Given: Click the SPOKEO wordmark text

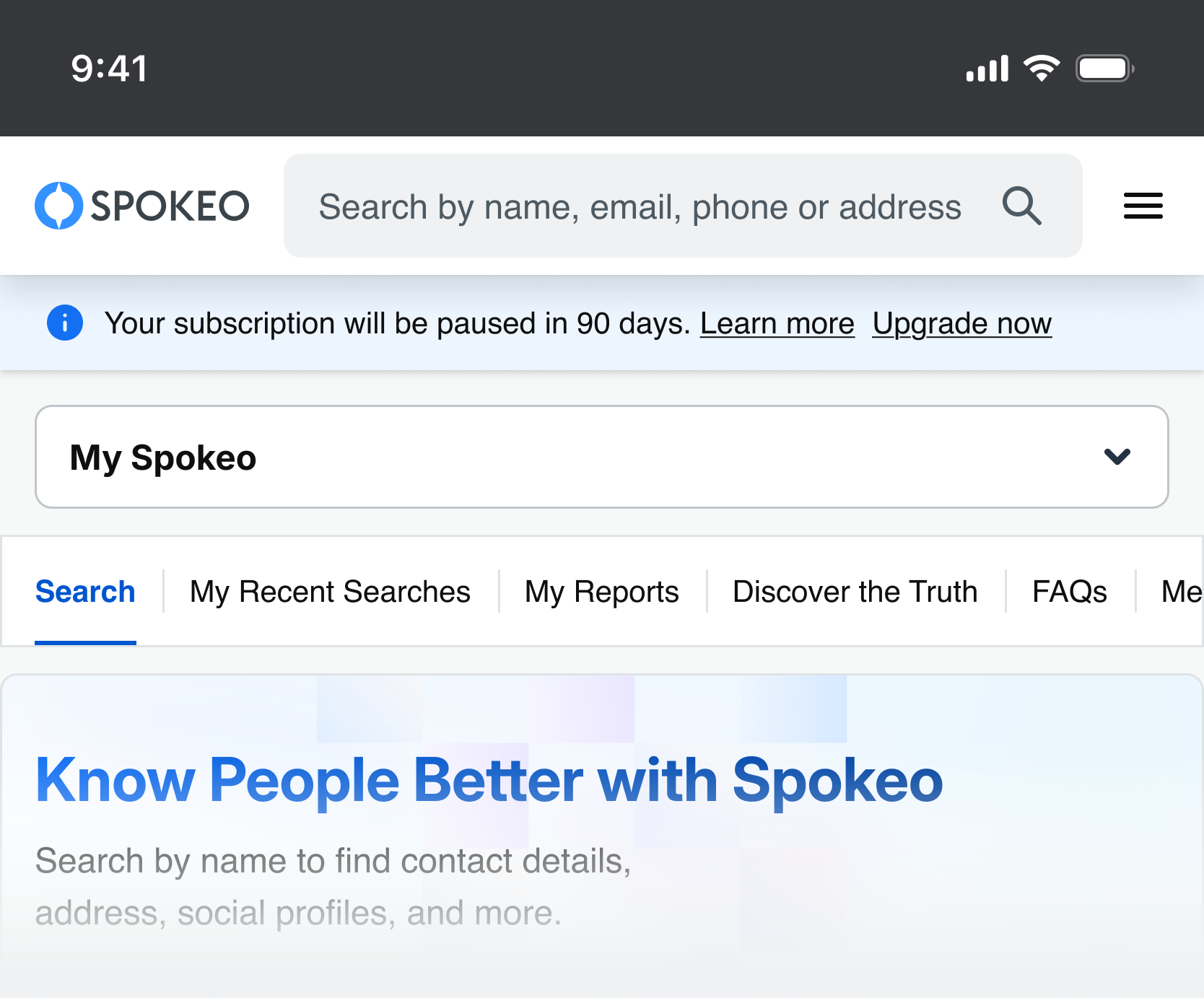Looking at the screenshot, I should pos(170,206).
